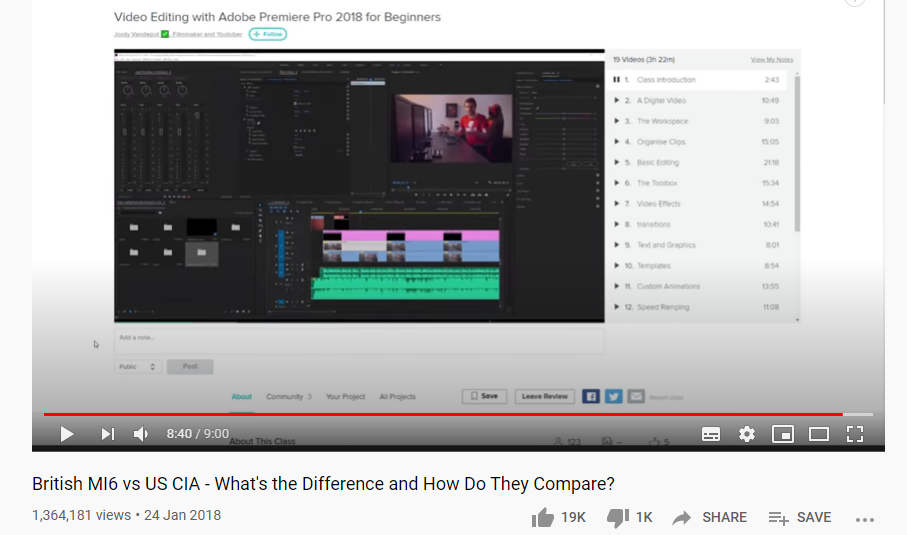This screenshot has height=535, width=907.
Task: Play the YouTube video
Action: 67,434
